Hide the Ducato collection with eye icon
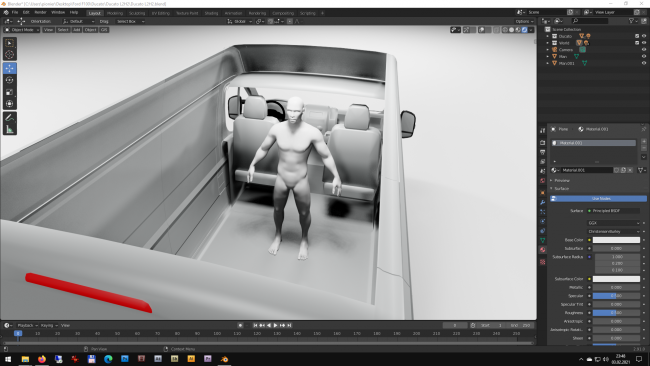This screenshot has height=366, width=650. click(644, 36)
